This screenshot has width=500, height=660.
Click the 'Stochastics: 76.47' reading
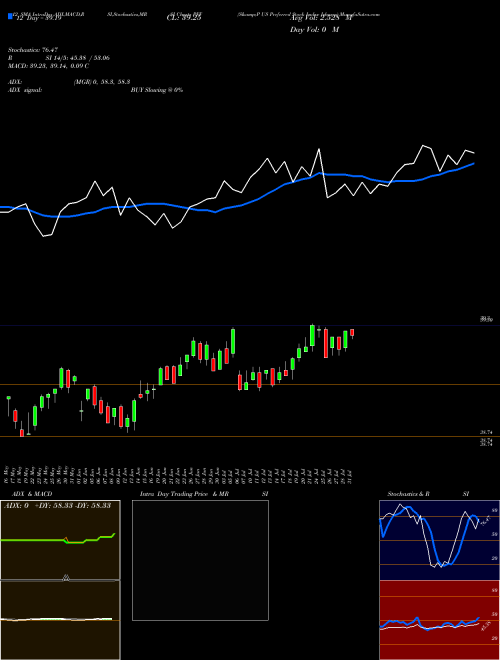[x=32, y=50]
